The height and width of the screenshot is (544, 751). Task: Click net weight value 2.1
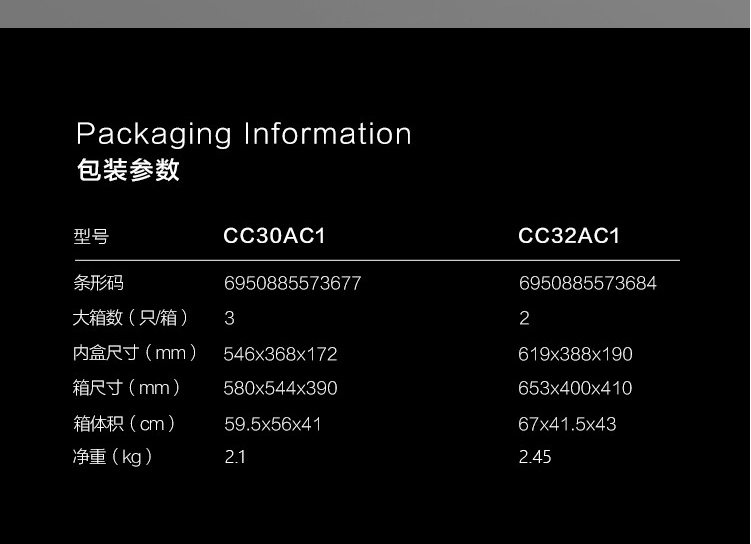click(235, 458)
